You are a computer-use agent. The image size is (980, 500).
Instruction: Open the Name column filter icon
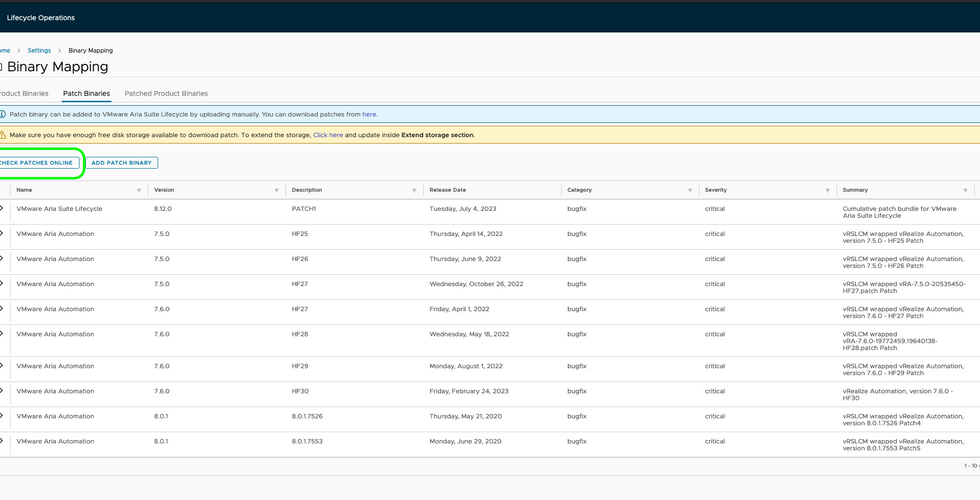[139, 191]
